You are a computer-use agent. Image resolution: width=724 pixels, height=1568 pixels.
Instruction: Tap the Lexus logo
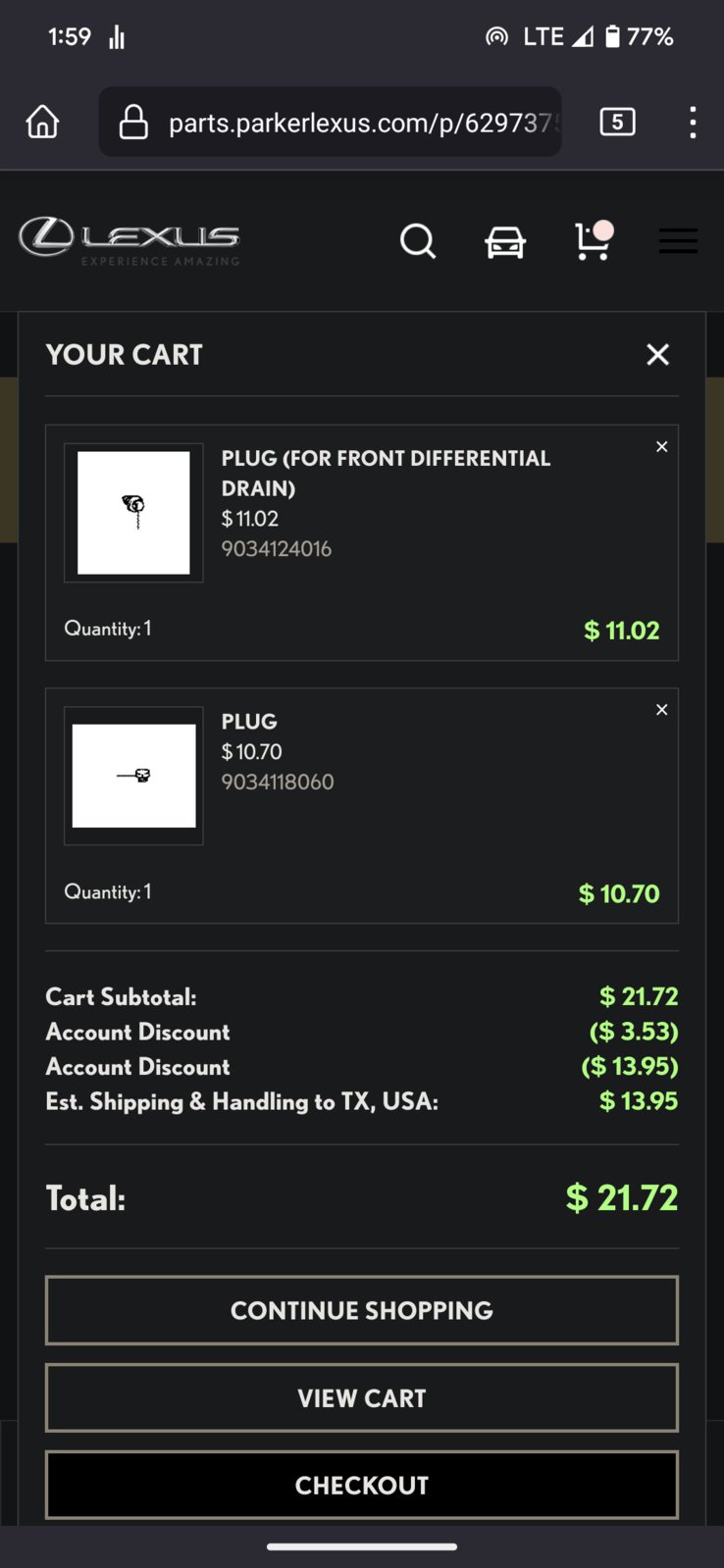[129, 241]
